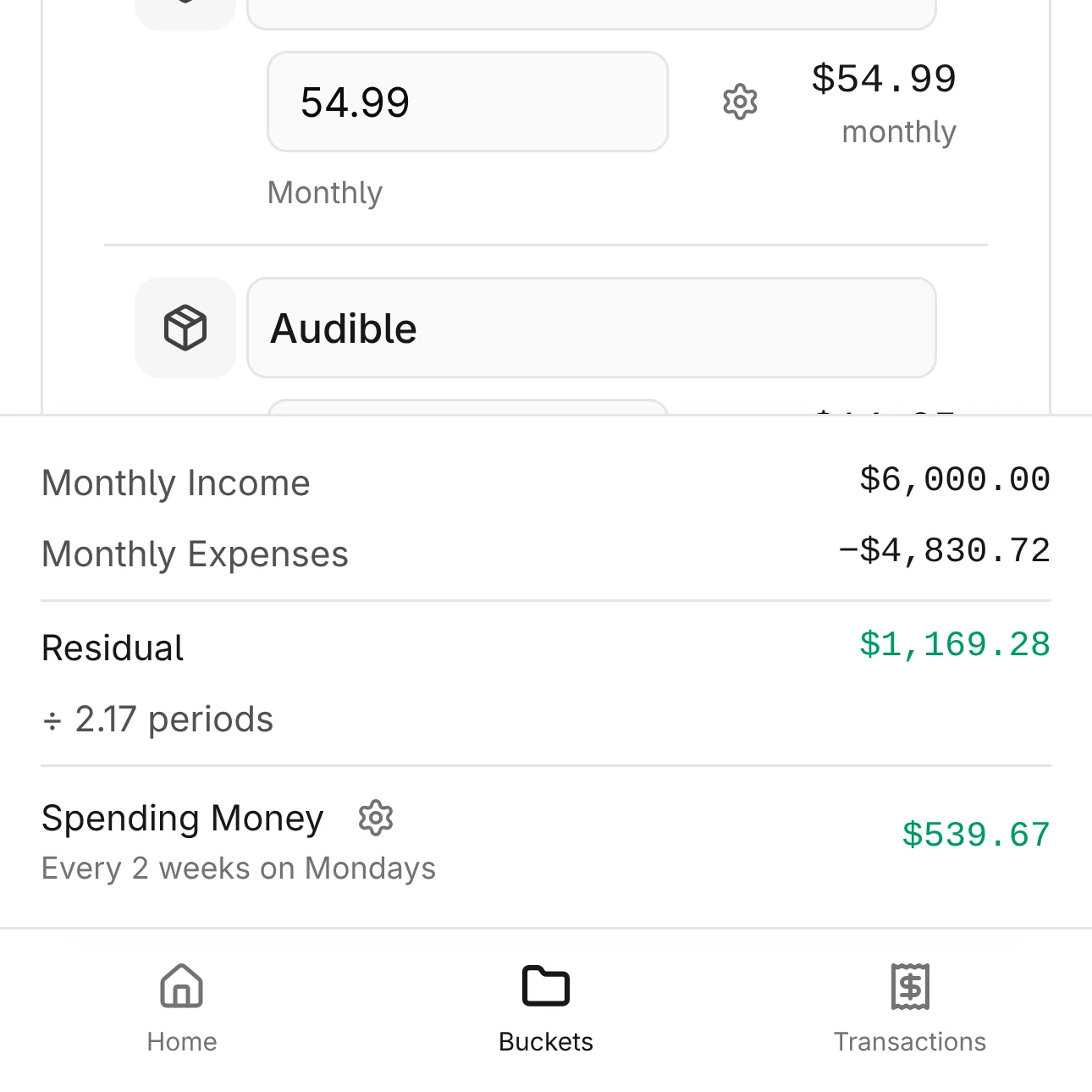This screenshot has height=1092, width=1092.
Task: Click the 54.99 amount input
Action: 466,102
